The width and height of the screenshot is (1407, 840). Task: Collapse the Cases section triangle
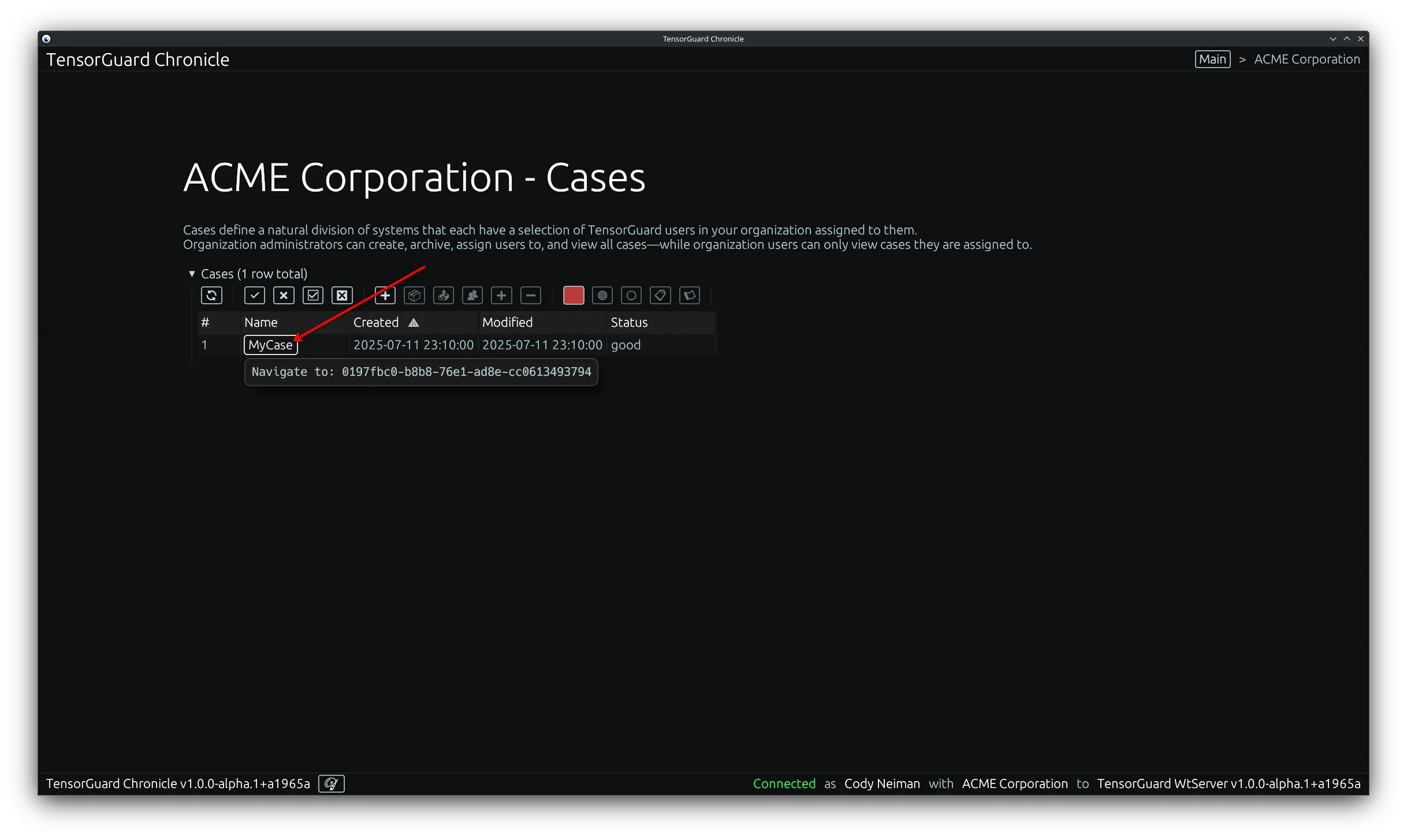[x=192, y=274]
